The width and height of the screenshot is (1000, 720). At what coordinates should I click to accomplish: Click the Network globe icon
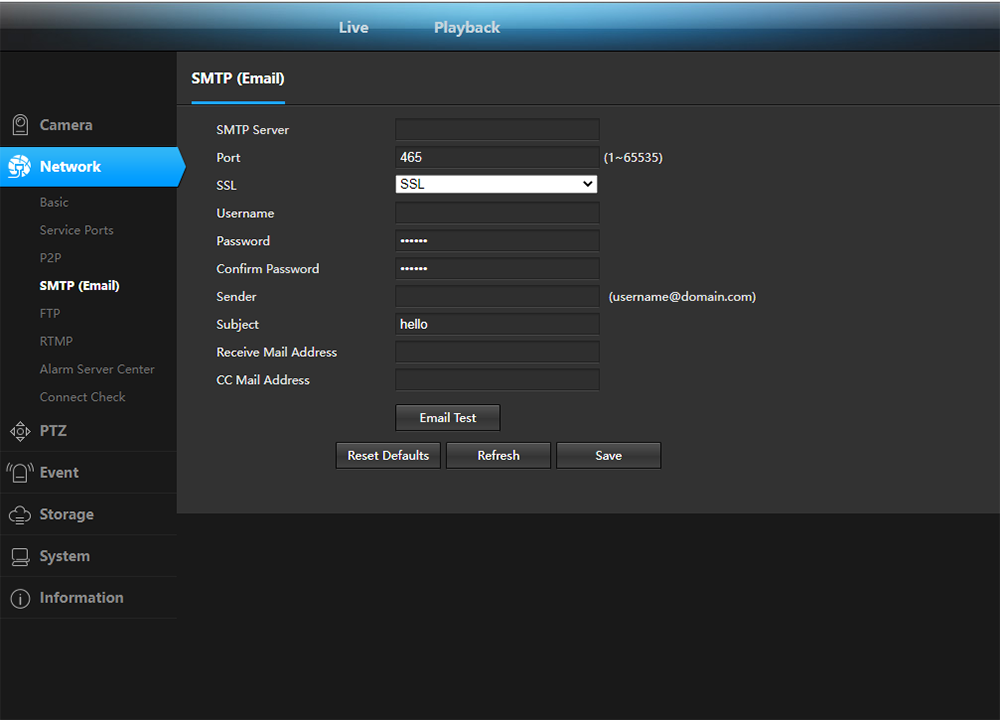coord(20,167)
